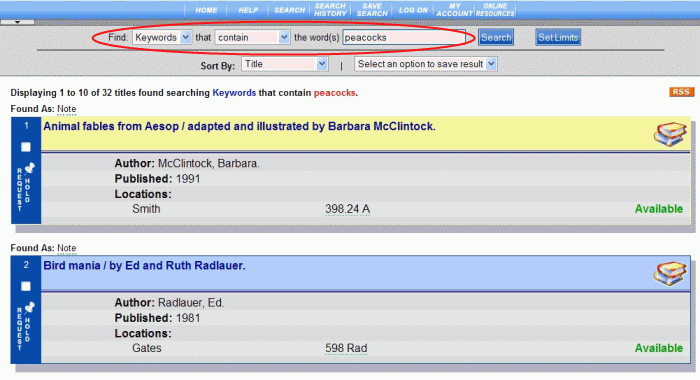Open the Sort By Title dropdown
This screenshot has width=700, height=380.
coord(285,64)
